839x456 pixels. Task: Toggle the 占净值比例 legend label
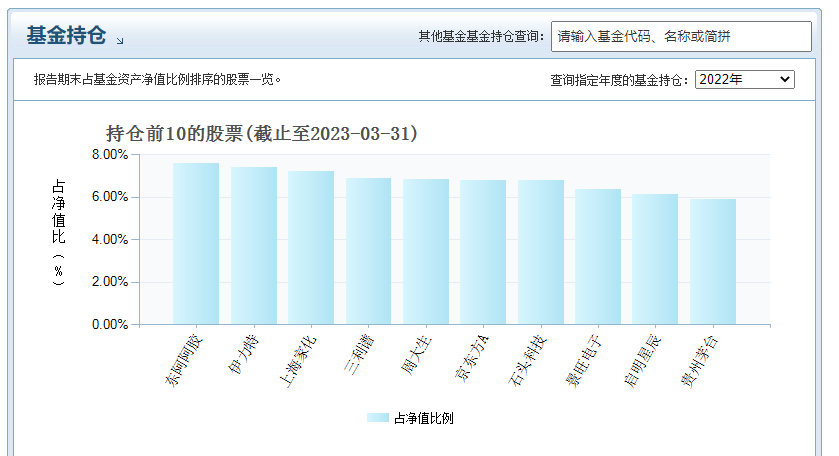[423, 418]
